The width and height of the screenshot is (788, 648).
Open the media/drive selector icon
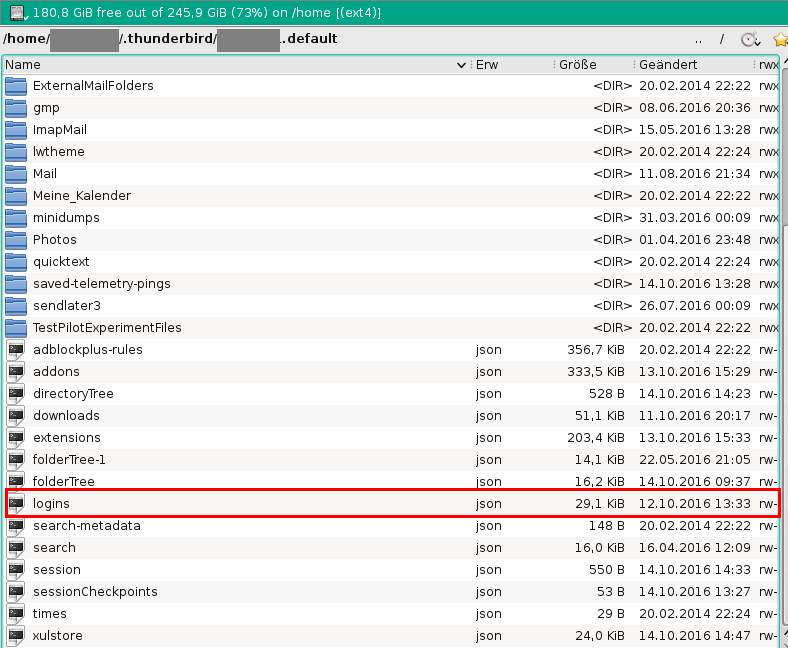tap(19, 12)
